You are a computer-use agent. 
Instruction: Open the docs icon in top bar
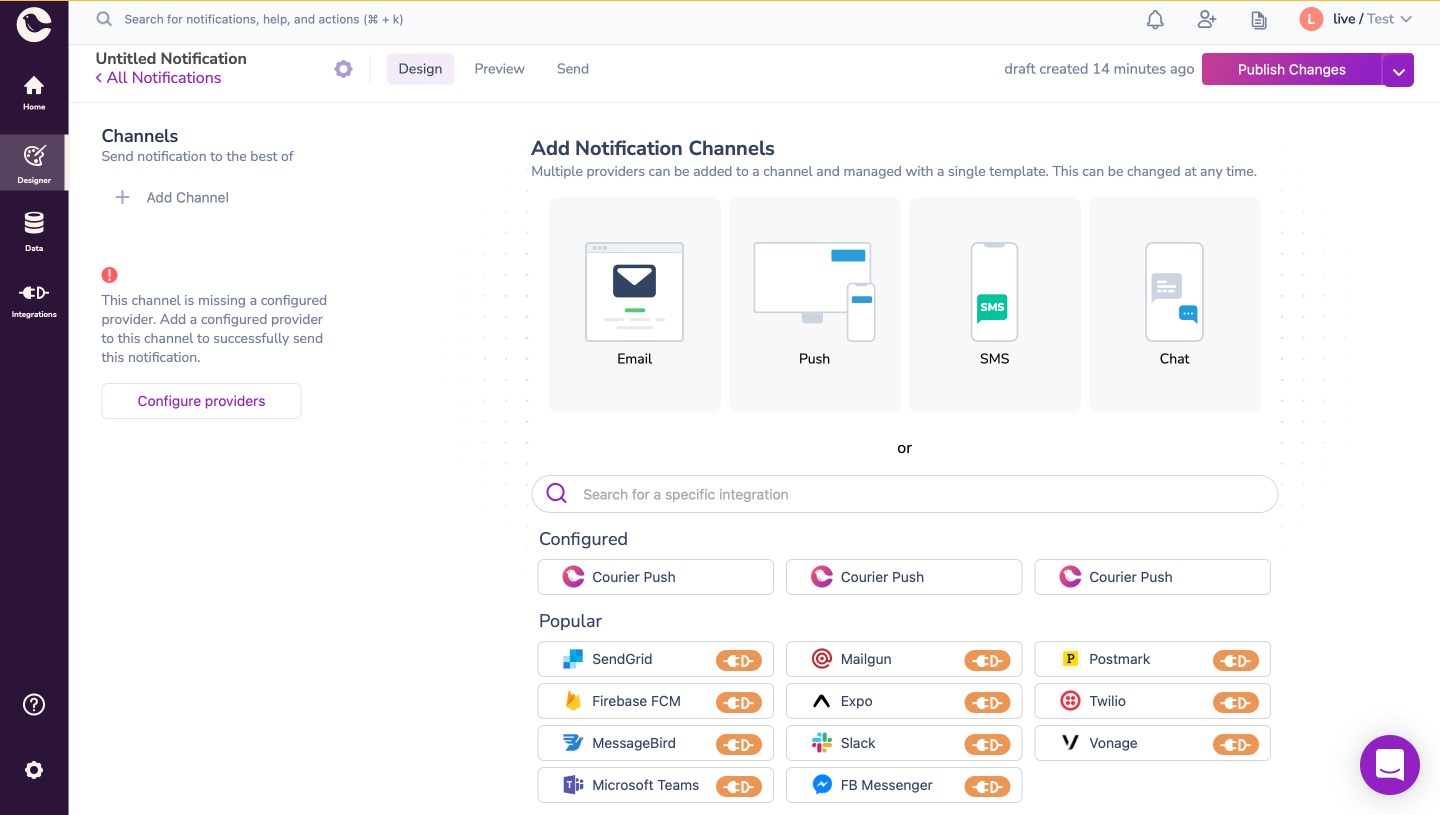[1259, 19]
